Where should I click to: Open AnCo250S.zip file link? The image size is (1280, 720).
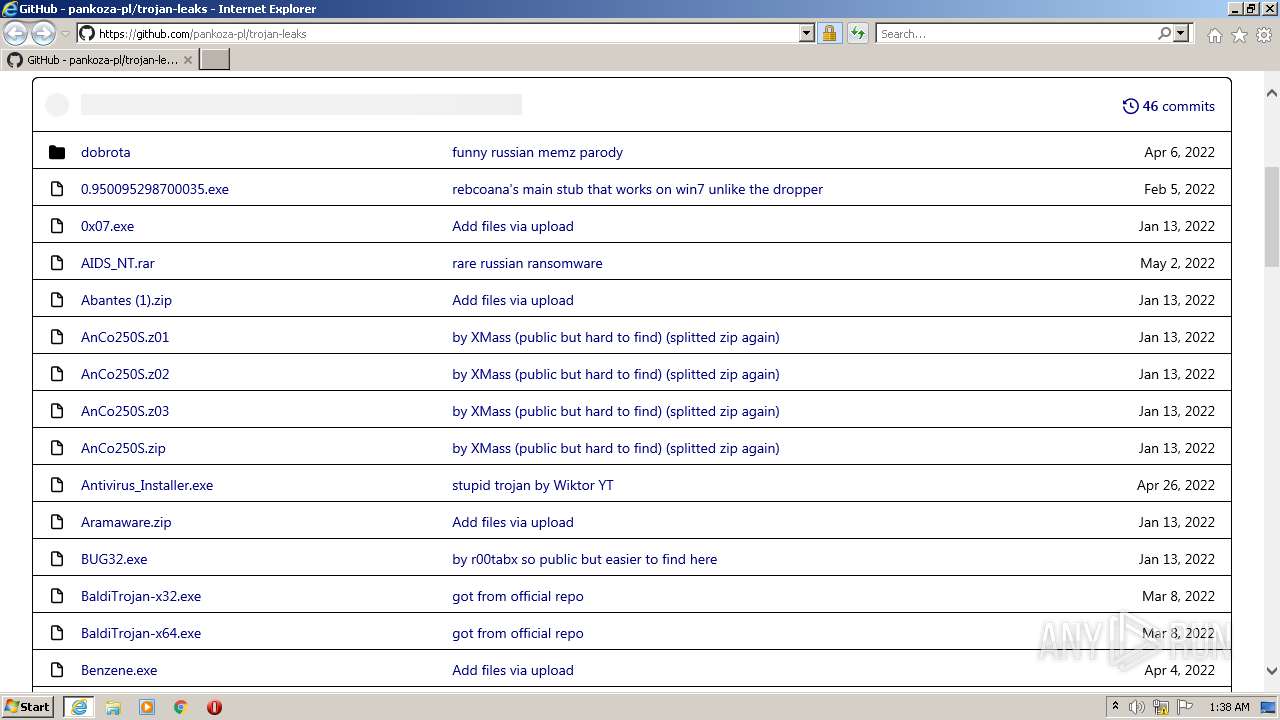tap(123, 448)
